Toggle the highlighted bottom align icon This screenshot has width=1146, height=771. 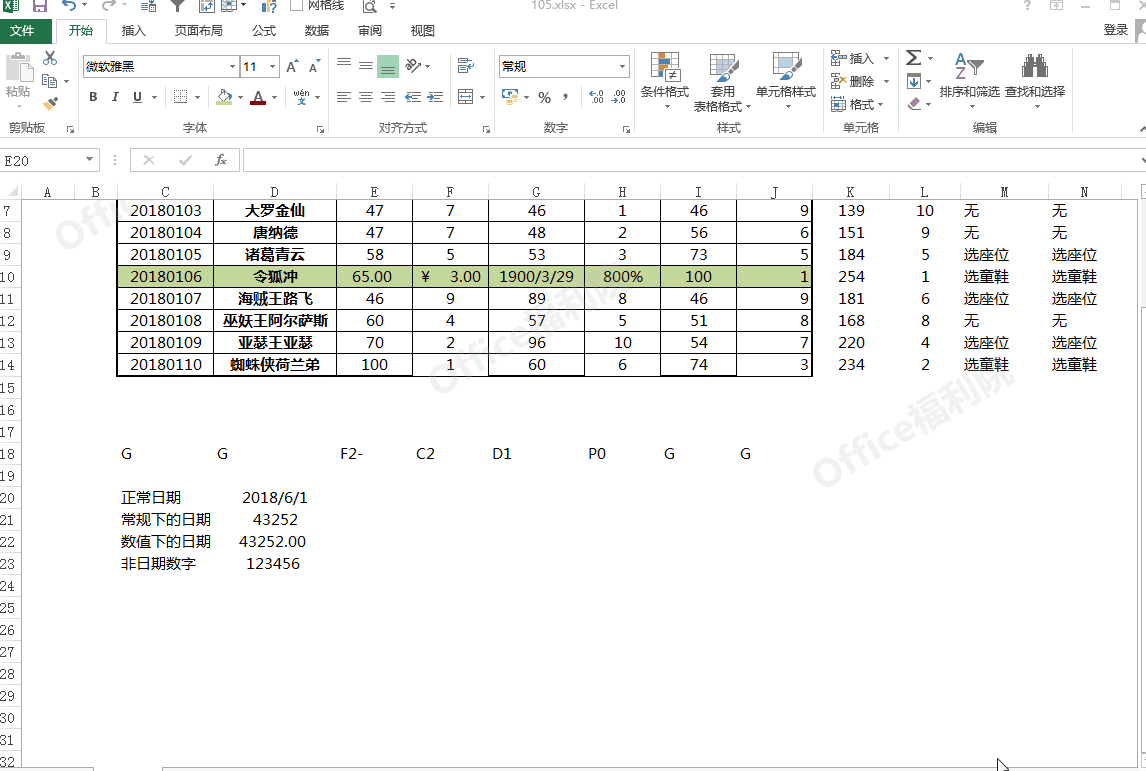pyautogui.click(x=387, y=66)
